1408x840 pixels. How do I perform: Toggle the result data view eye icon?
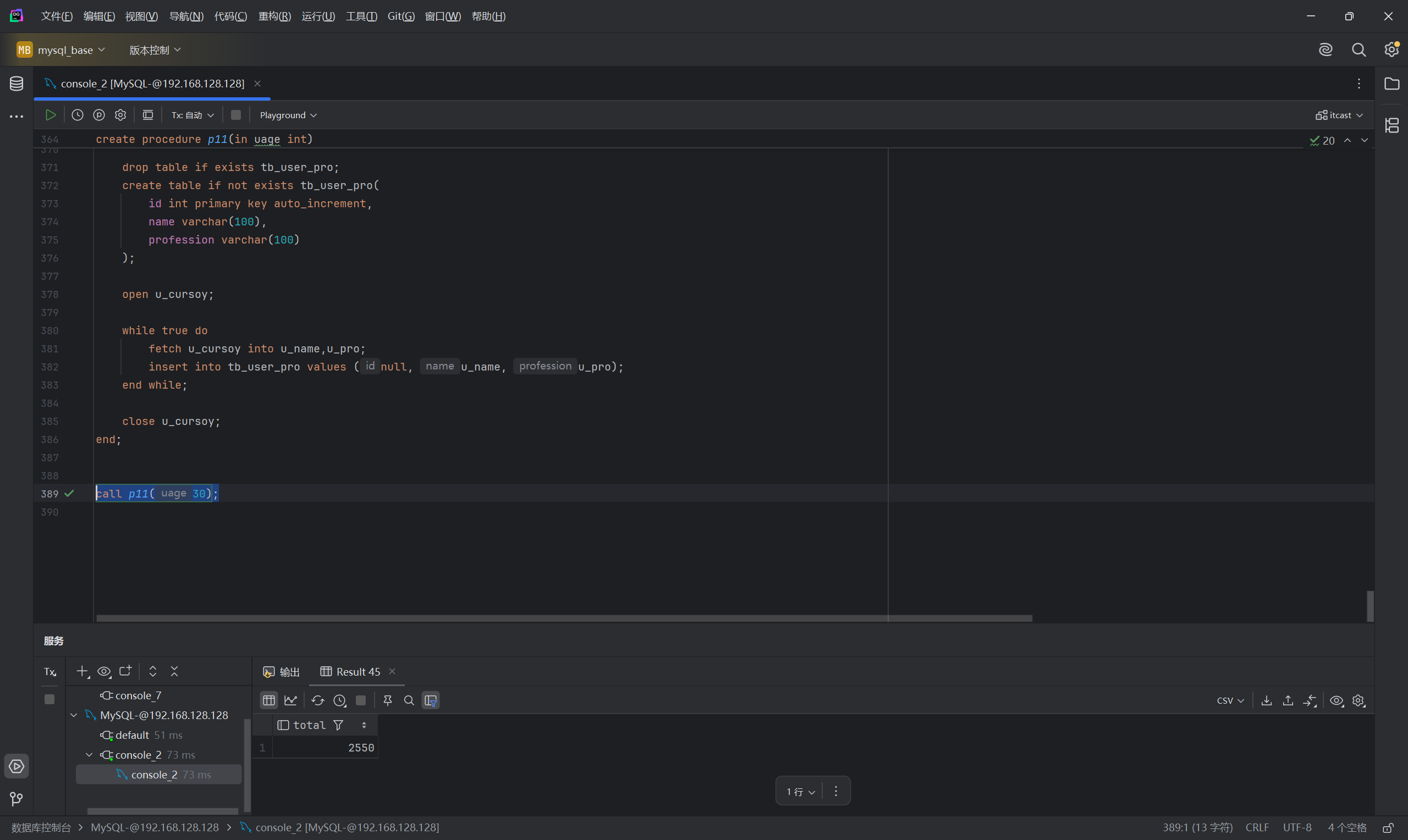click(x=1336, y=700)
